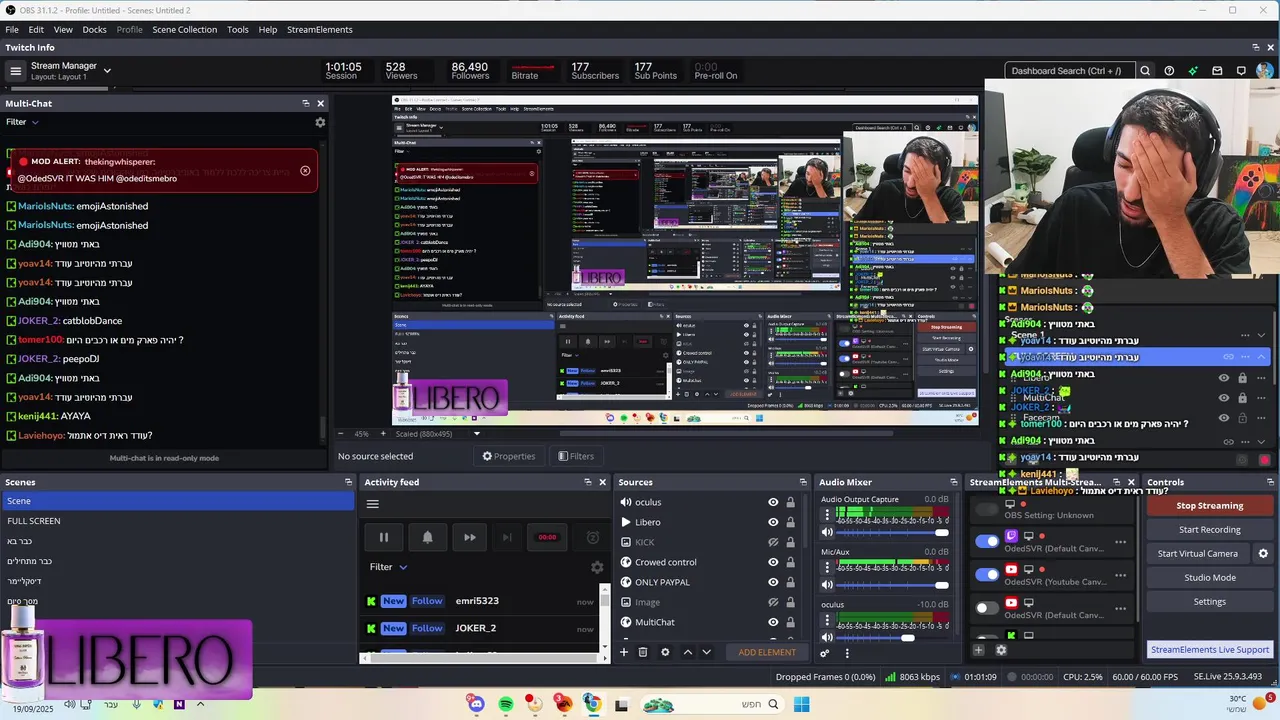Open the Multi-Chat settings gear
The width and height of the screenshot is (1280, 720).
320,122
